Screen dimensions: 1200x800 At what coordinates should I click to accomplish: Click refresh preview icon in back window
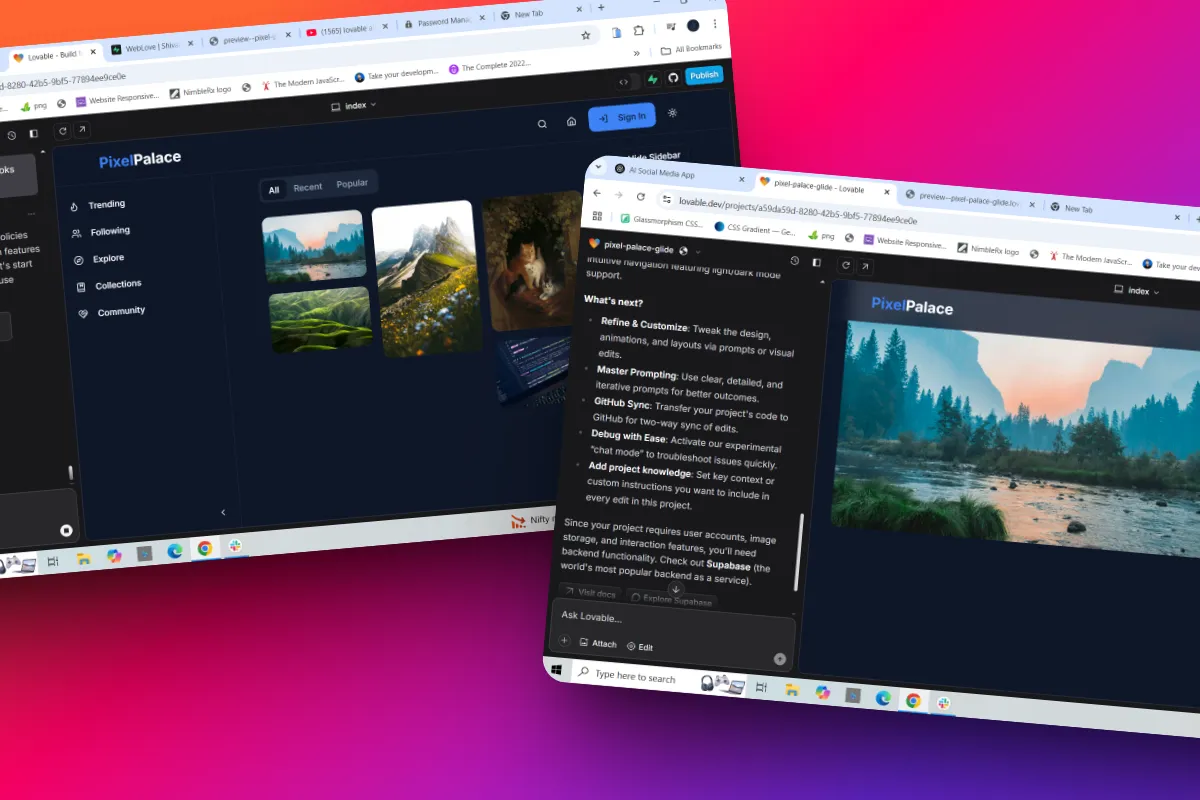pos(63,131)
